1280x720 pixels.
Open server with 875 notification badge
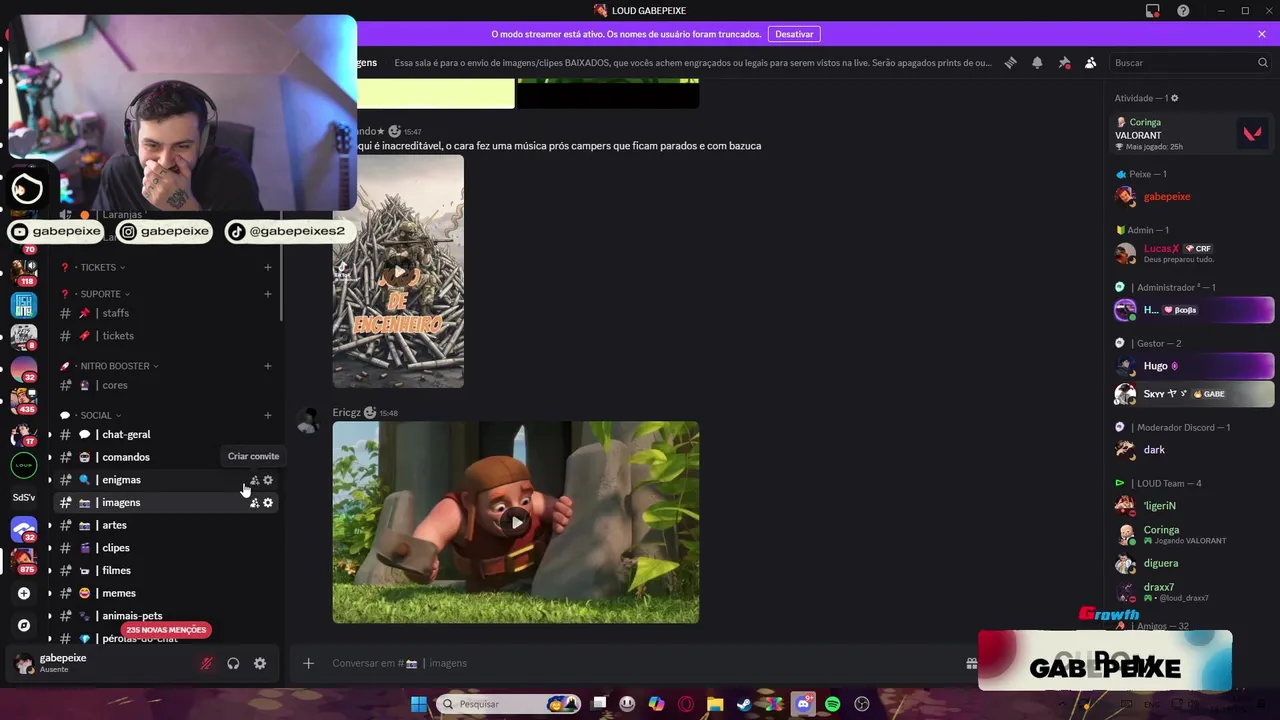[24, 560]
